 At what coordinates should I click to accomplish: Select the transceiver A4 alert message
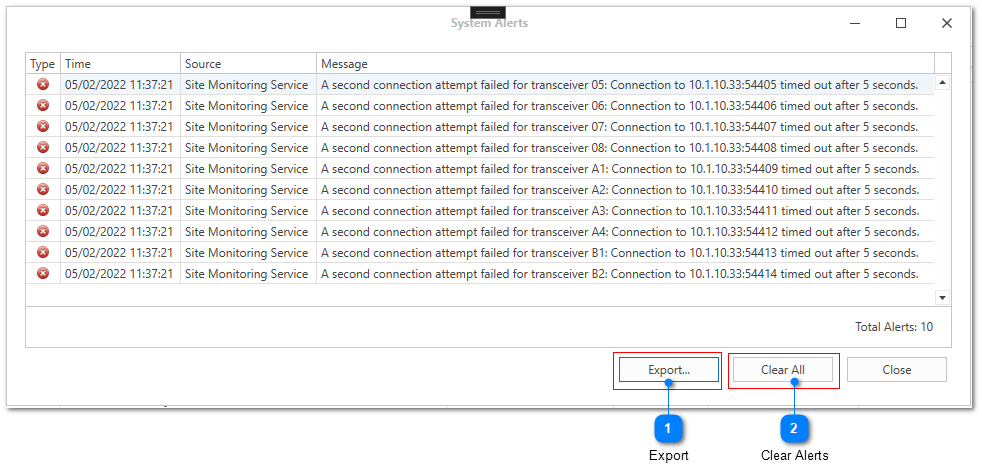[x=619, y=232]
